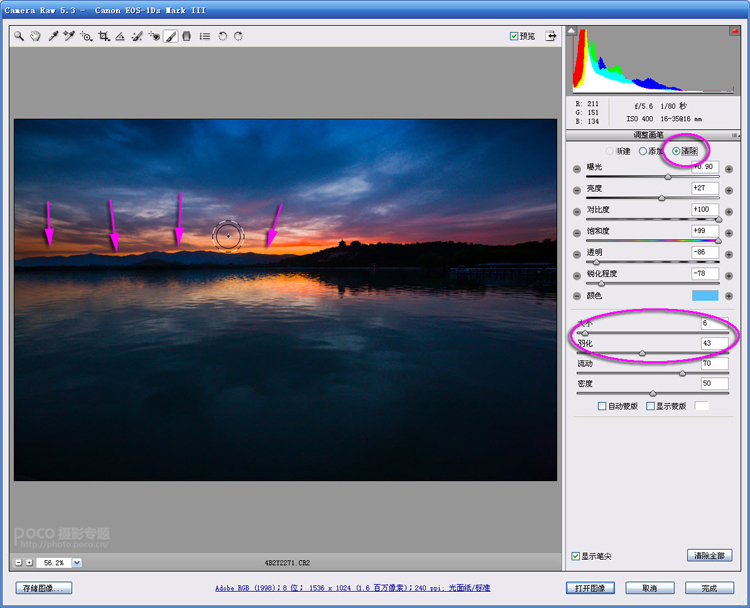This screenshot has width=750, height=608.
Task: Choose the White Balance eyedropper tool
Action: click(x=52, y=36)
